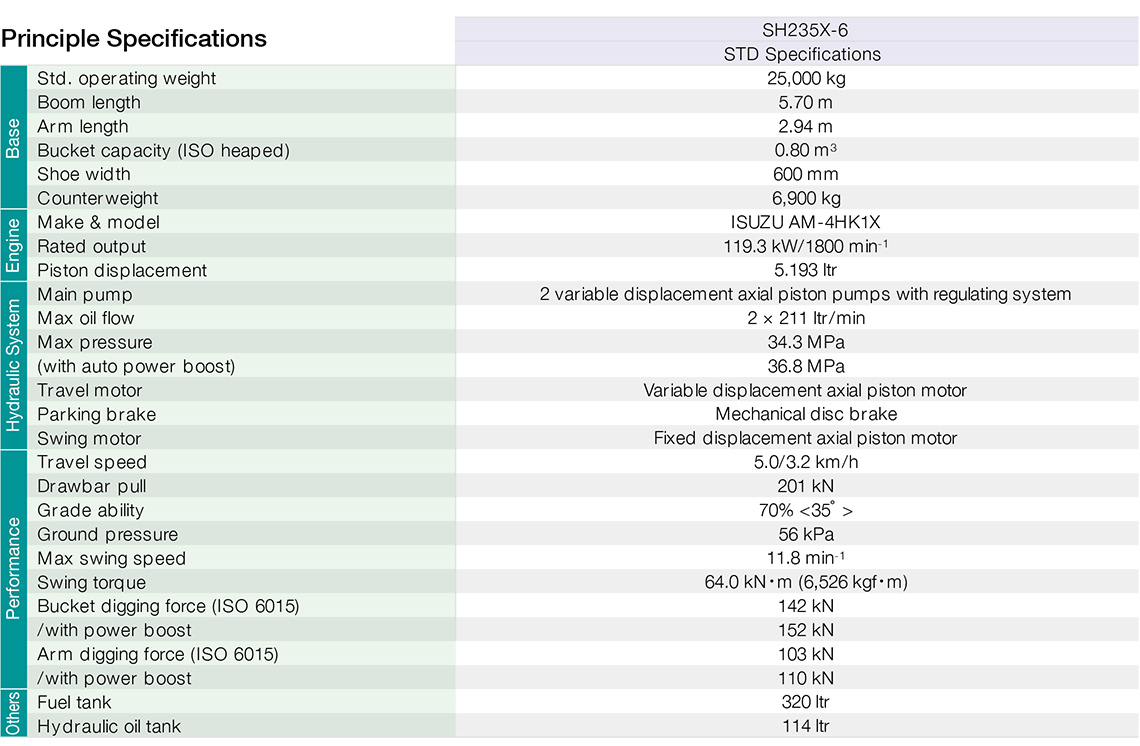Click the Swing torque value cell
The image size is (1140, 746).
[x=805, y=582]
